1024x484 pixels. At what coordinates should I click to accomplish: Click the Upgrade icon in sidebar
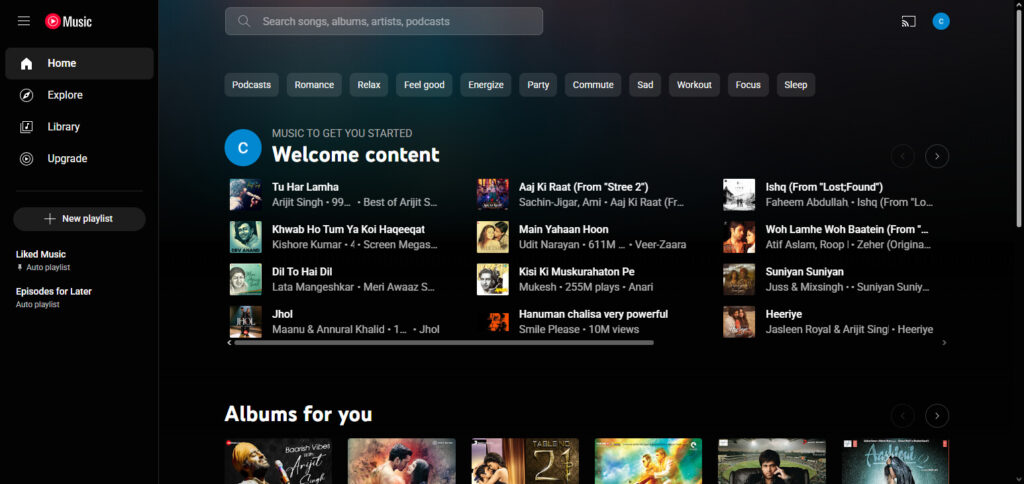26,159
